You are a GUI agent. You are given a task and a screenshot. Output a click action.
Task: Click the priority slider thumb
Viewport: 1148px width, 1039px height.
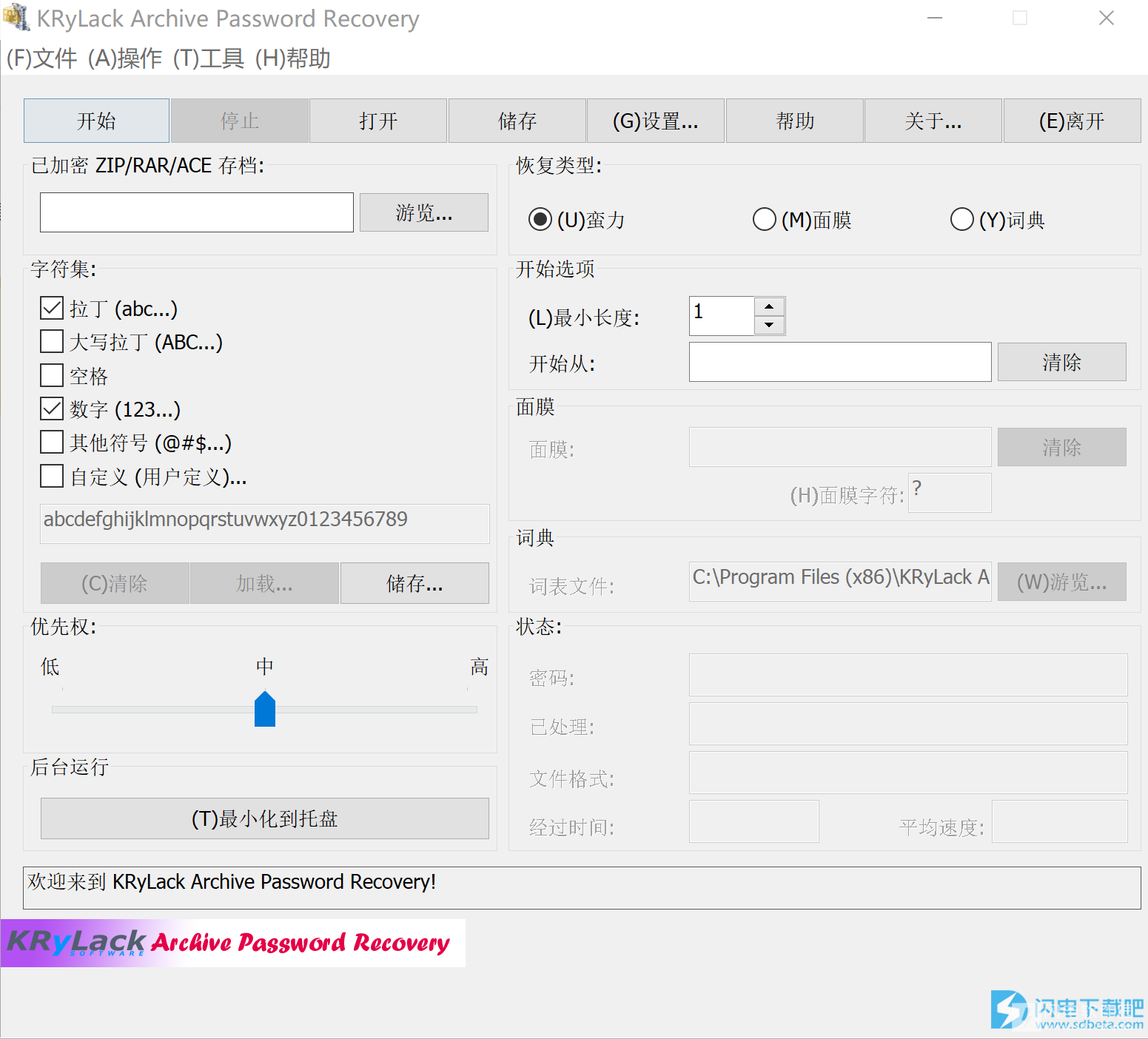pyautogui.click(x=265, y=709)
